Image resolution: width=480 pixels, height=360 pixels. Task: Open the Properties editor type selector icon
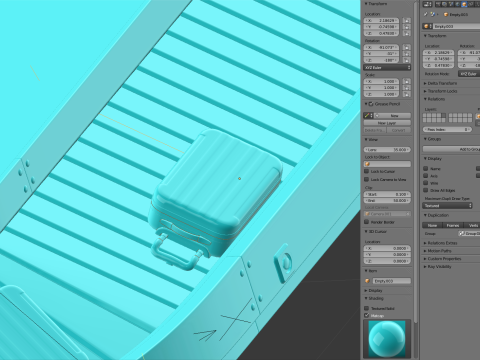point(427,4)
